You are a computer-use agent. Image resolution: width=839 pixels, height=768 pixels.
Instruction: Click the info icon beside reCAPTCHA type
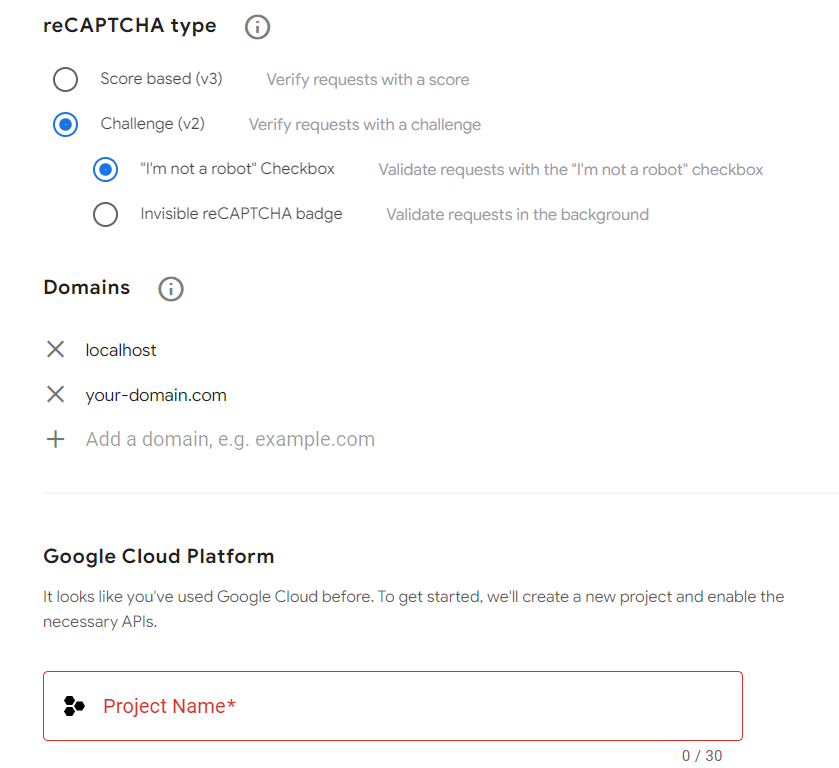pos(257,27)
